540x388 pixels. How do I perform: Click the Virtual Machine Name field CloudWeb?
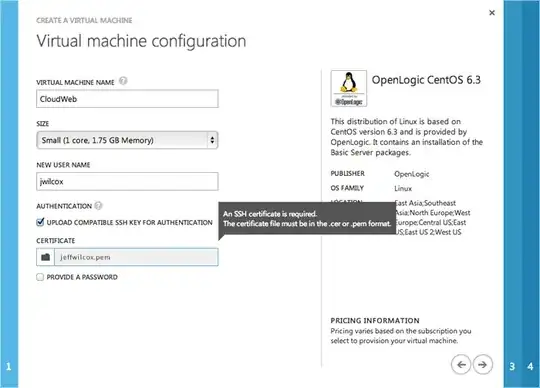point(127,99)
